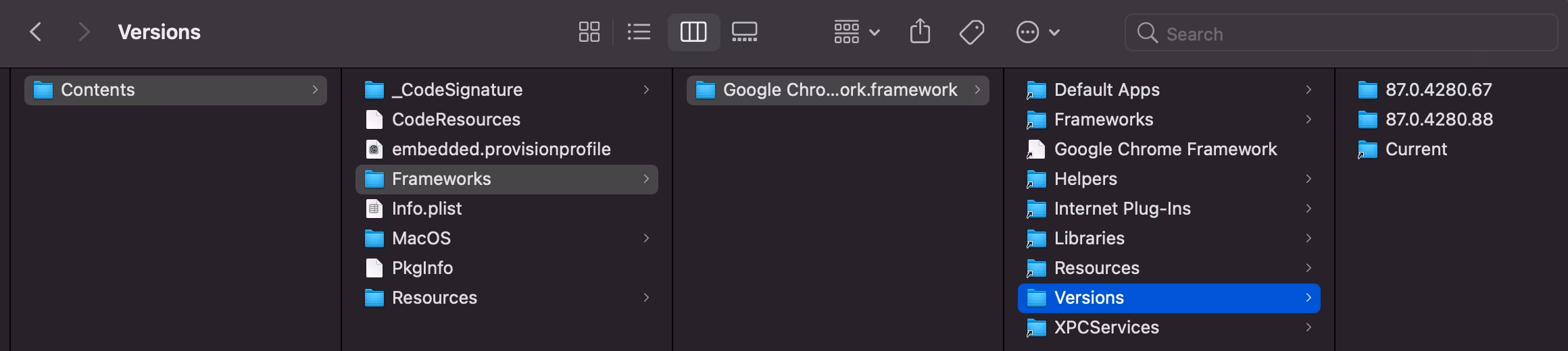Viewport: 1568px width, 351px height.
Task: Switch to icon grid view
Action: (x=589, y=32)
